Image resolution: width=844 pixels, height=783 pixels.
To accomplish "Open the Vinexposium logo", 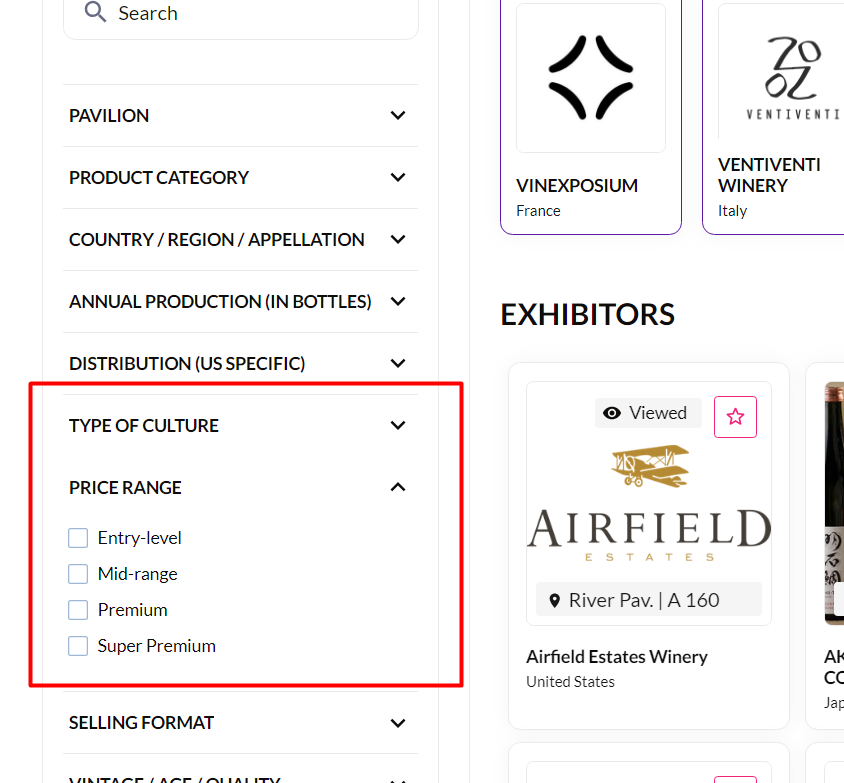I will (590, 78).
